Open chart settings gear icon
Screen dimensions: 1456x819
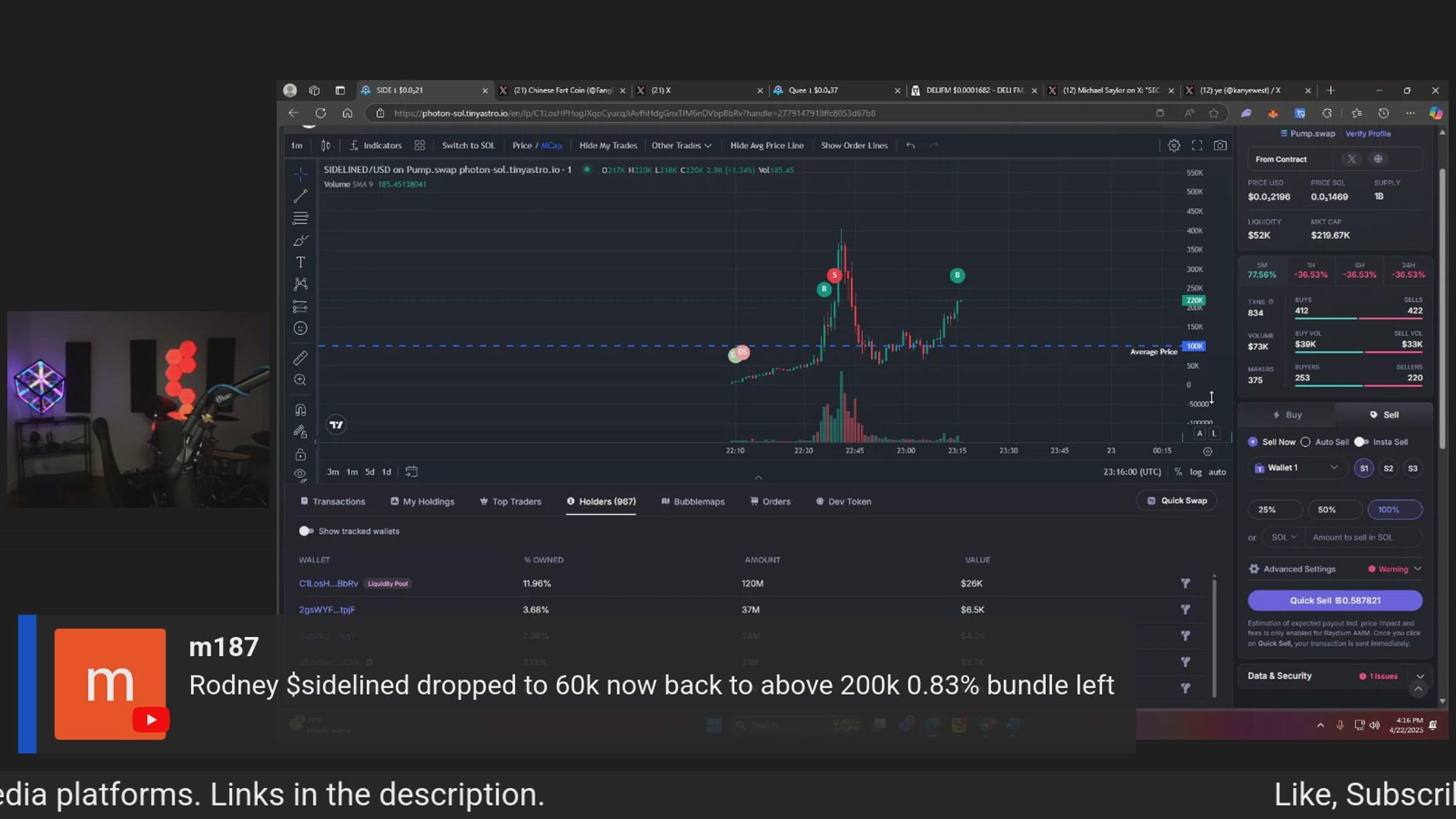(1174, 146)
